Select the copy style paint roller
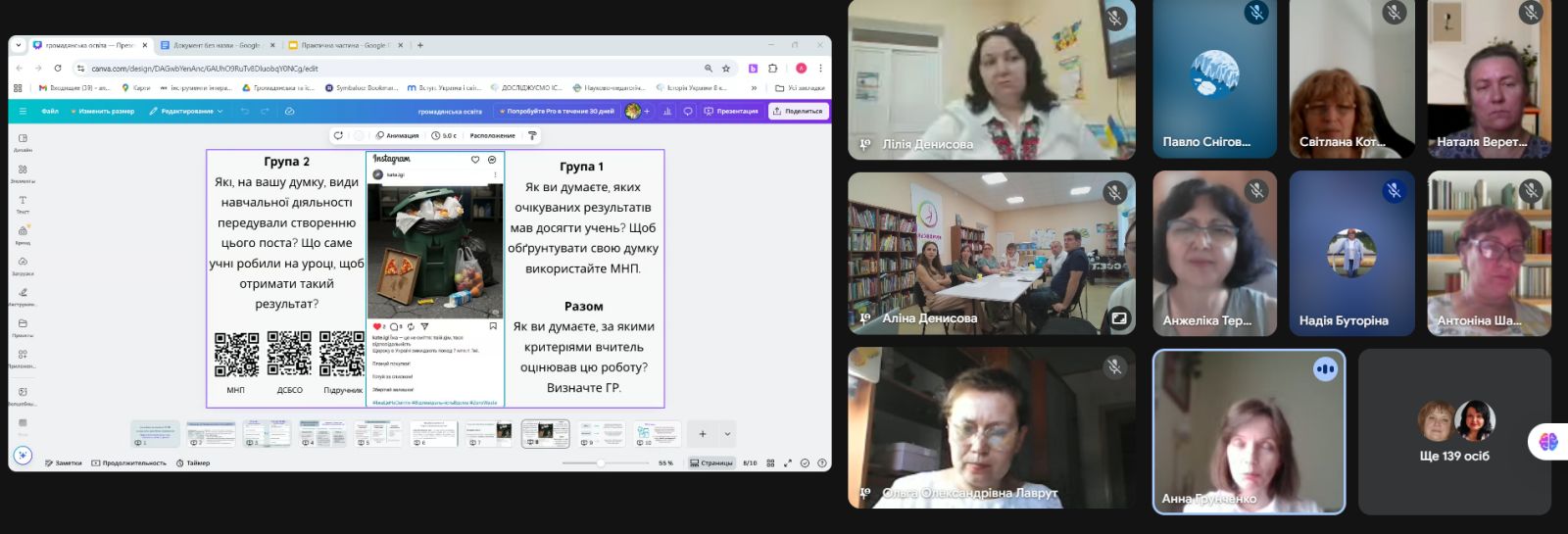 tap(532, 135)
